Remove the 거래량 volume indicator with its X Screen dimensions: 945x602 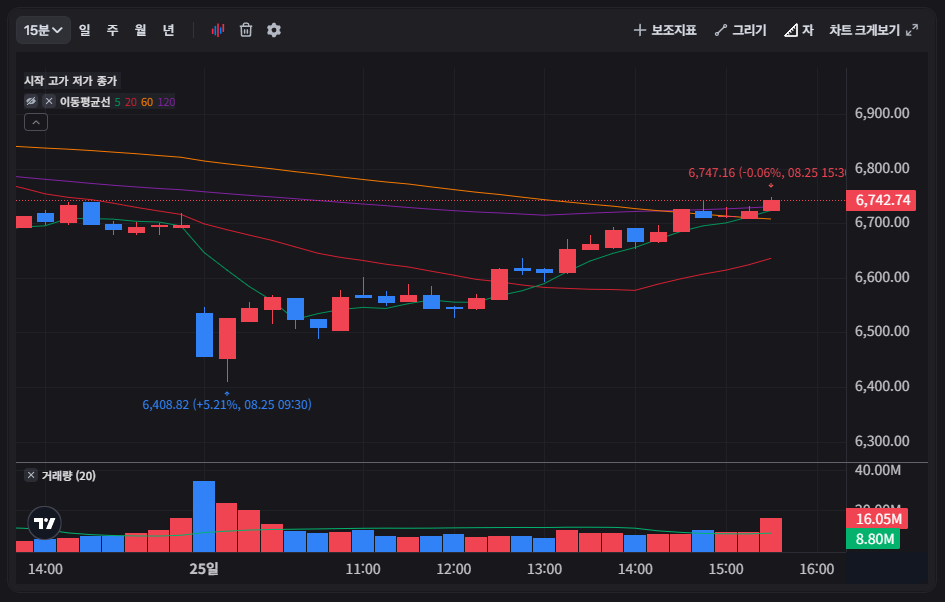coord(31,475)
